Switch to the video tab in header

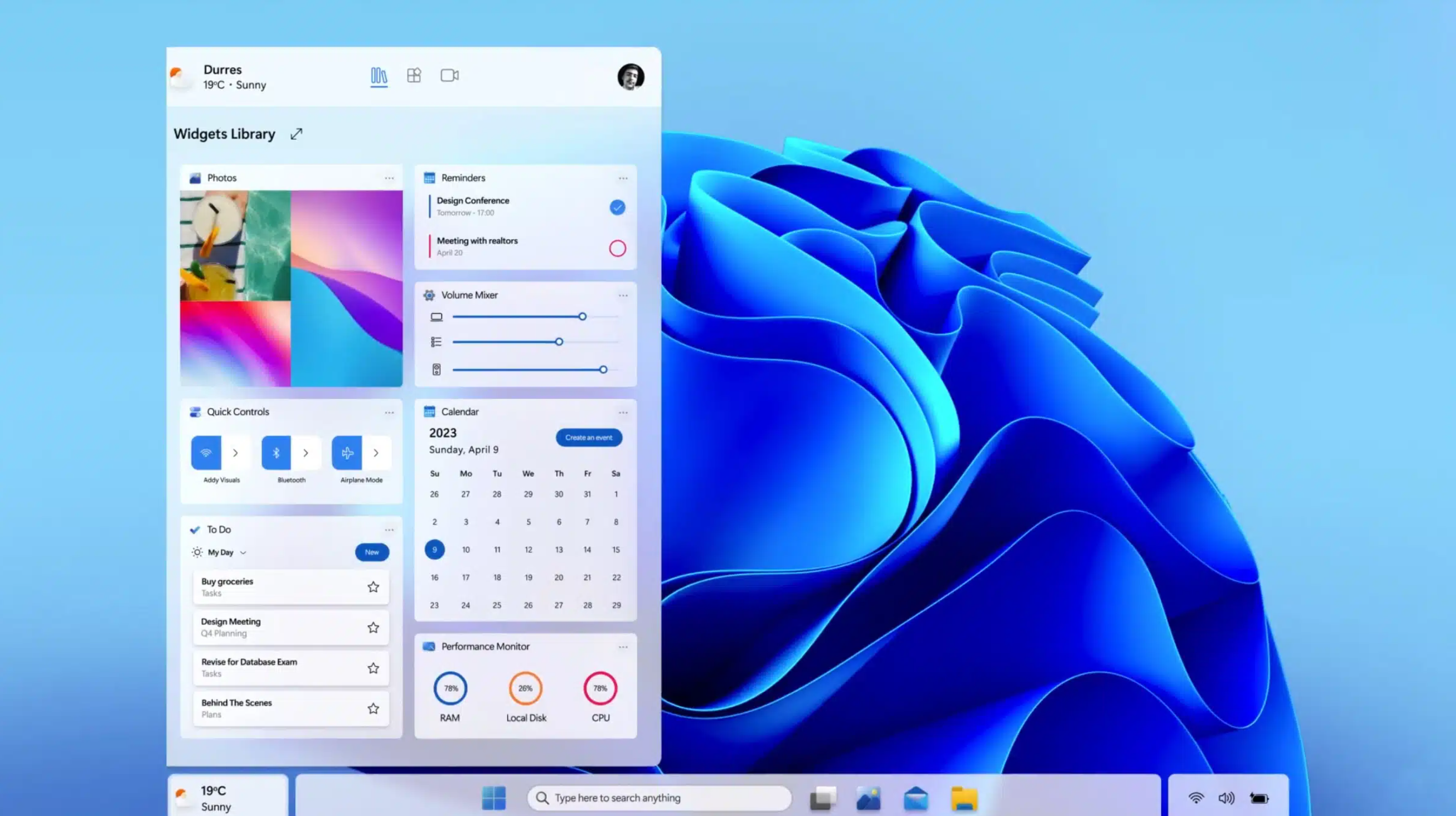pyautogui.click(x=449, y=75)
